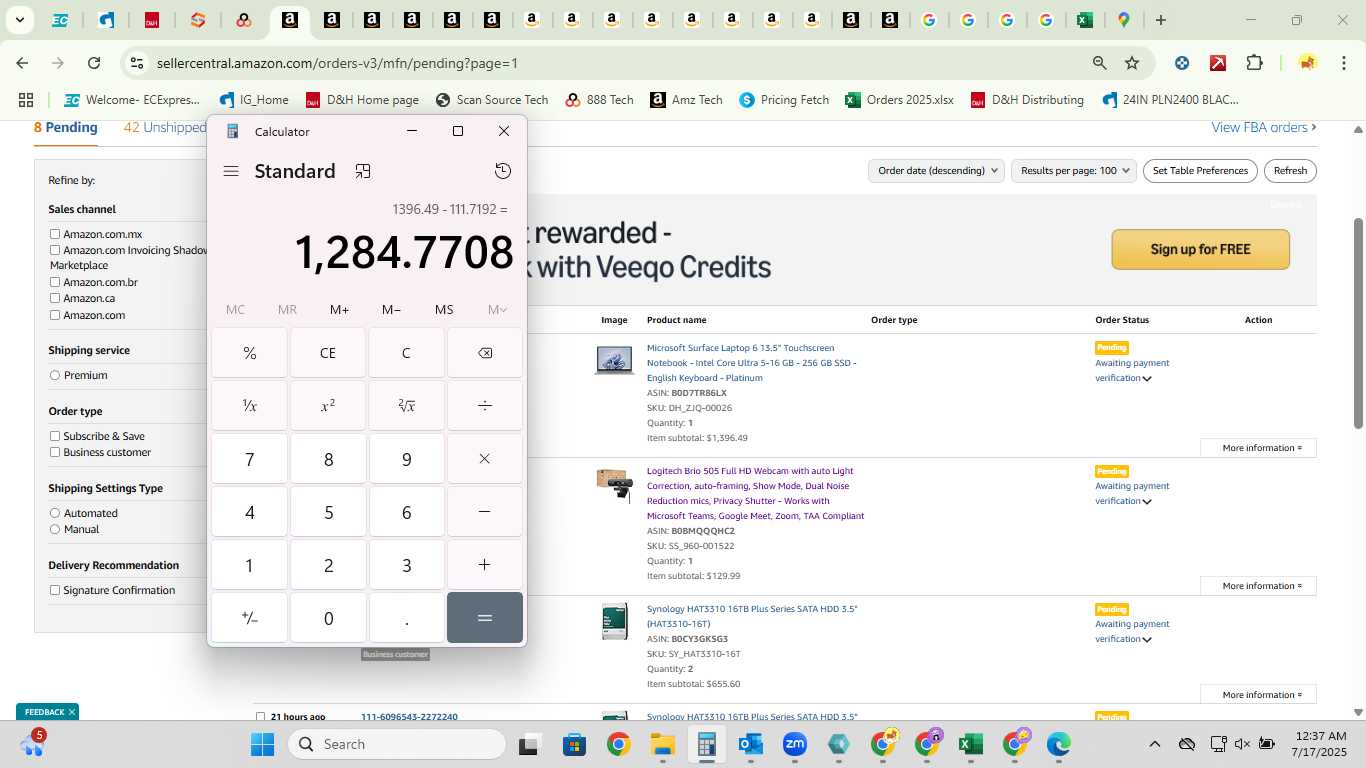Image resolution: width=1366 pixels, height=768 pixels.
Task: Click the plus operator key in Calculator
Action: [485, 565]
